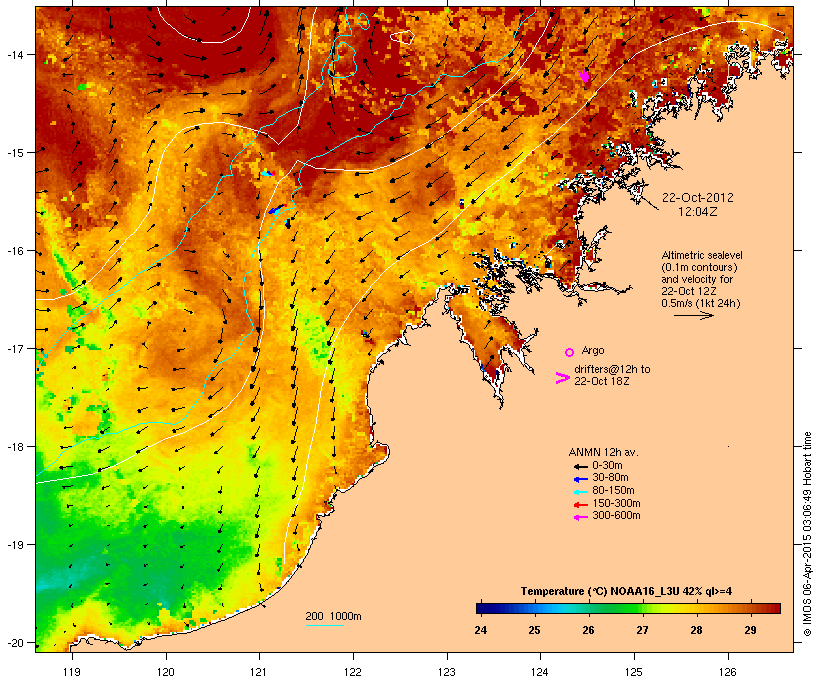Click the latitude label -14

[14, 54]
